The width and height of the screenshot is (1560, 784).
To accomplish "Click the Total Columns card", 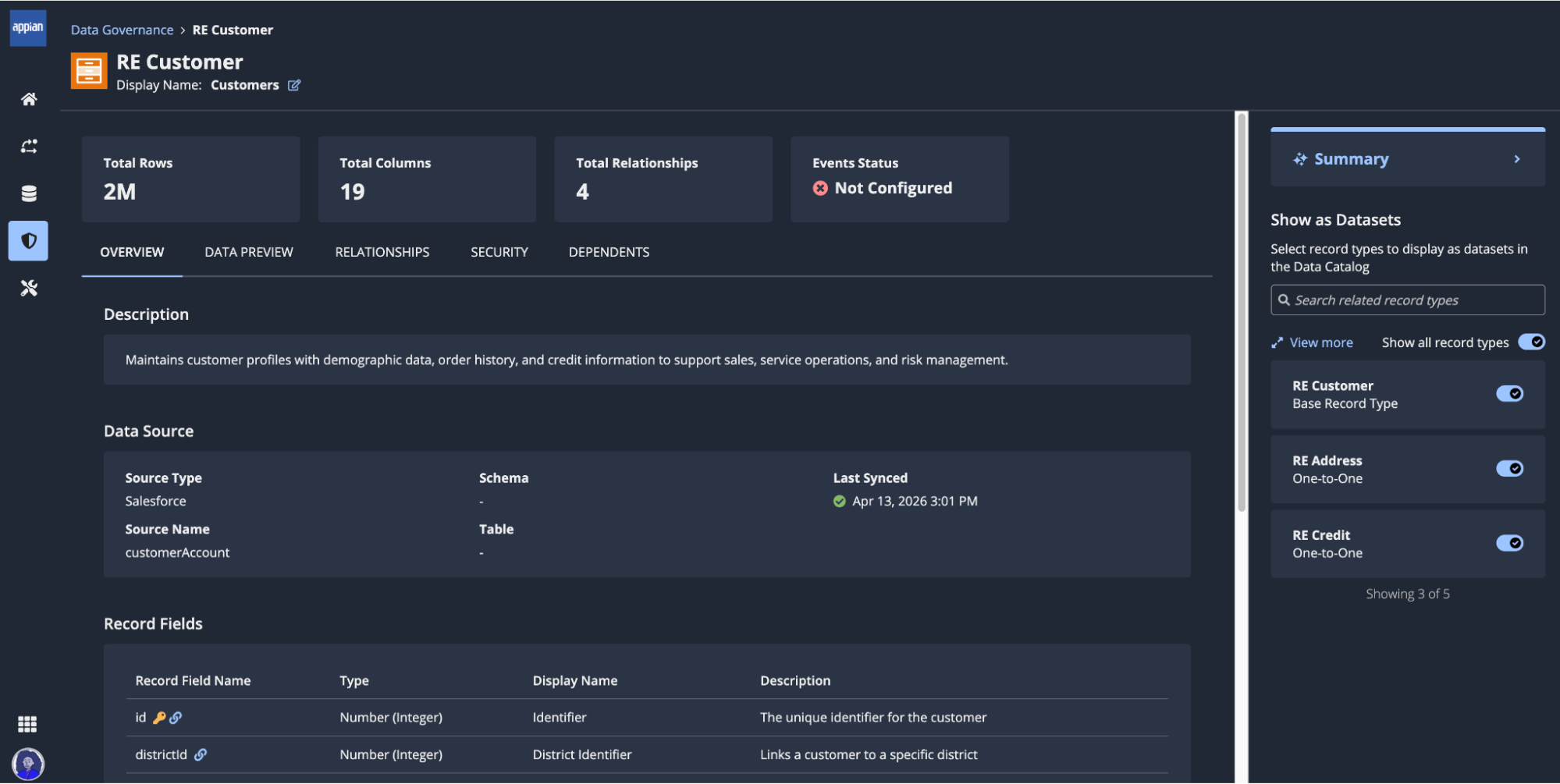I will pyautogui.click(x=427, y=179).
